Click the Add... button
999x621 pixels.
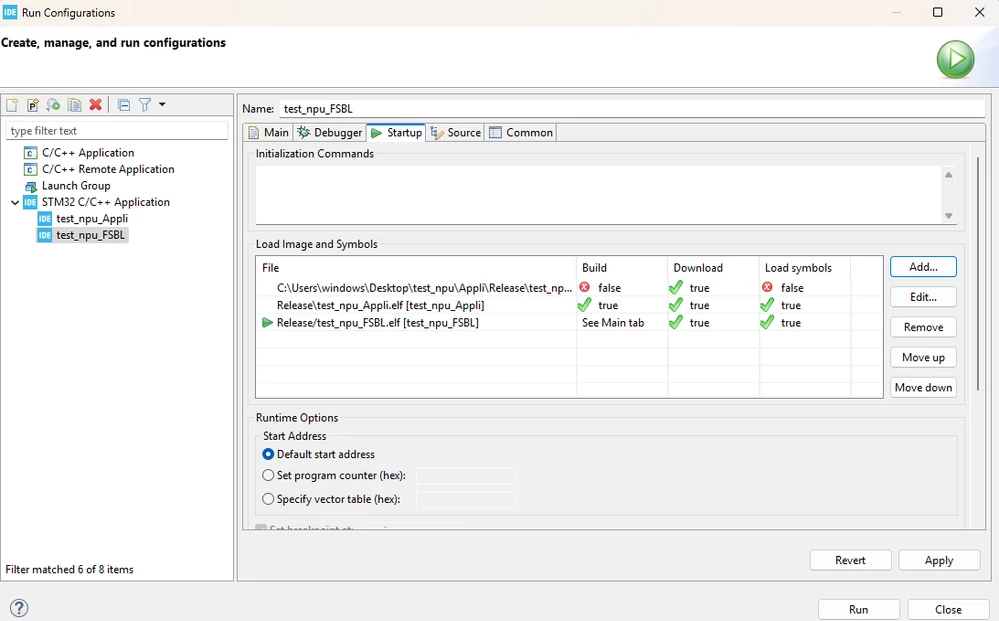[923, 267]
